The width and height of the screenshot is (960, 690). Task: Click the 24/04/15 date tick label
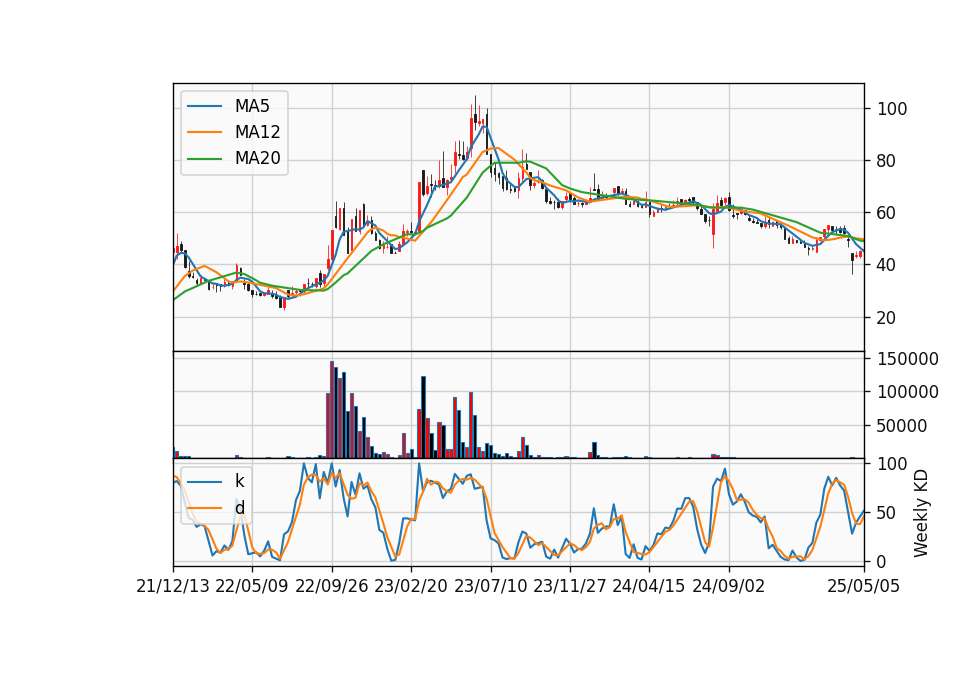pyautogui.click(x=649, y=586)
